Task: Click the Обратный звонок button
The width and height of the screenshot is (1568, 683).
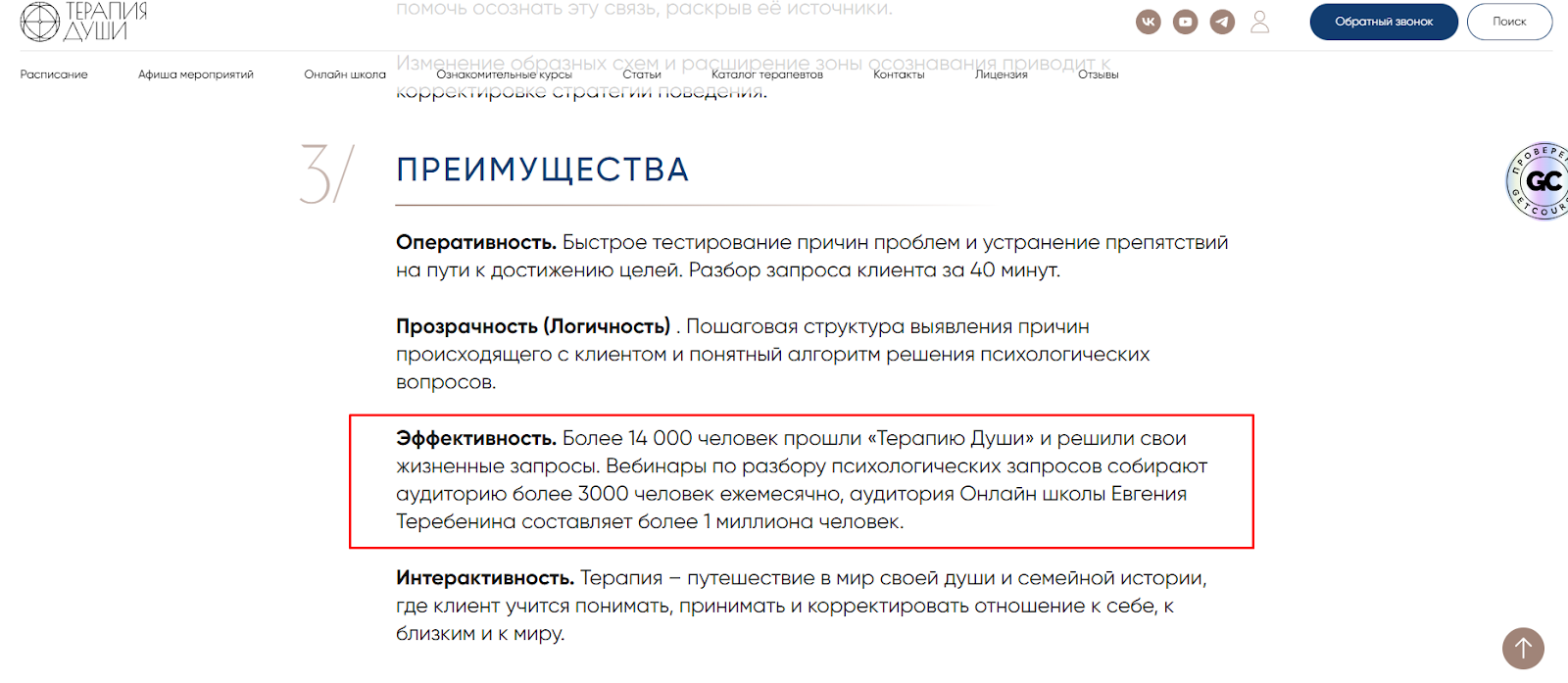Action: click(1384, 22)
